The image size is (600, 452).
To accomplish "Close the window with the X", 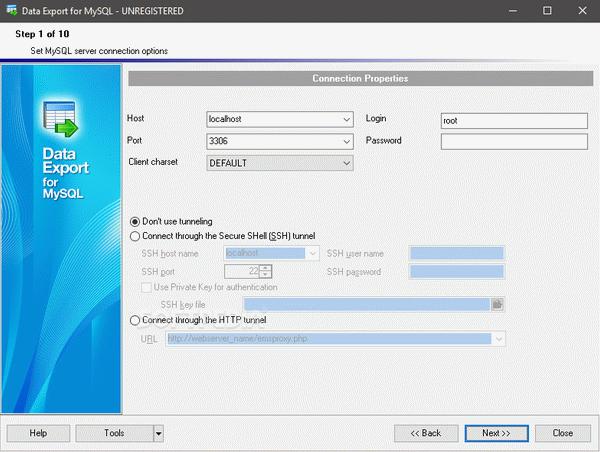I will pos(582,11).
